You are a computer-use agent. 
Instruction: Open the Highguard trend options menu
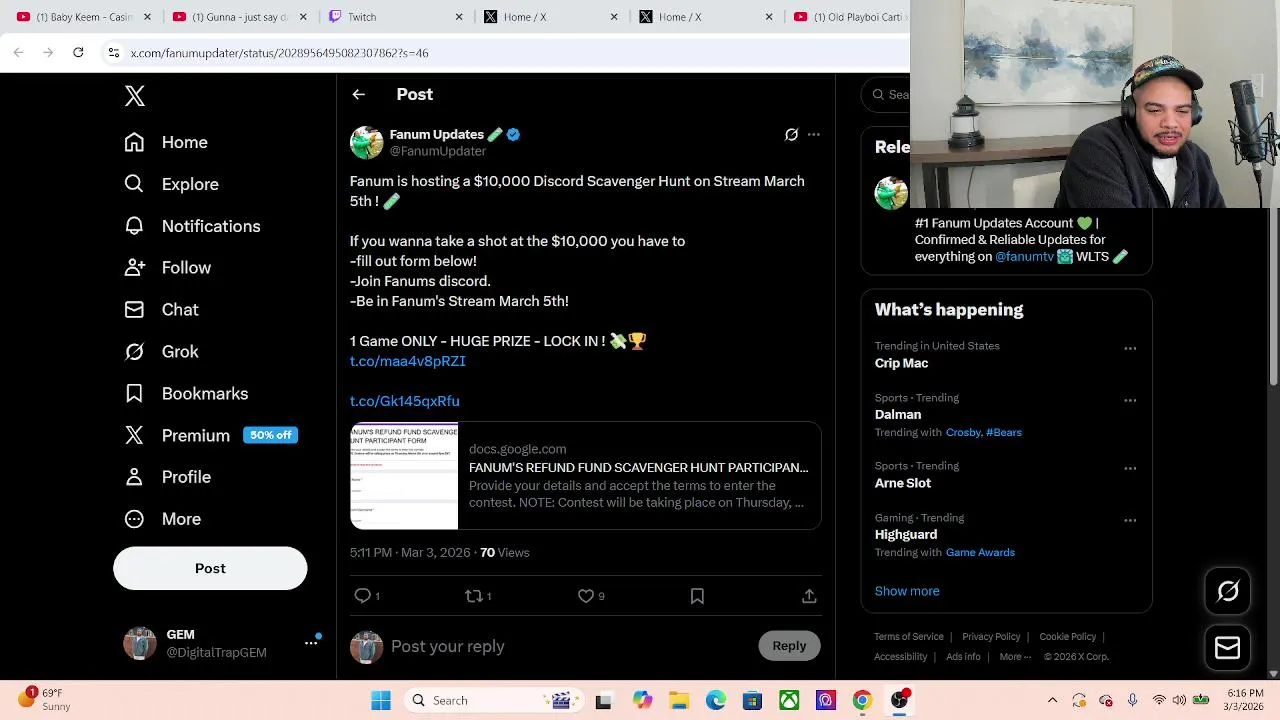click(1130, 520)
